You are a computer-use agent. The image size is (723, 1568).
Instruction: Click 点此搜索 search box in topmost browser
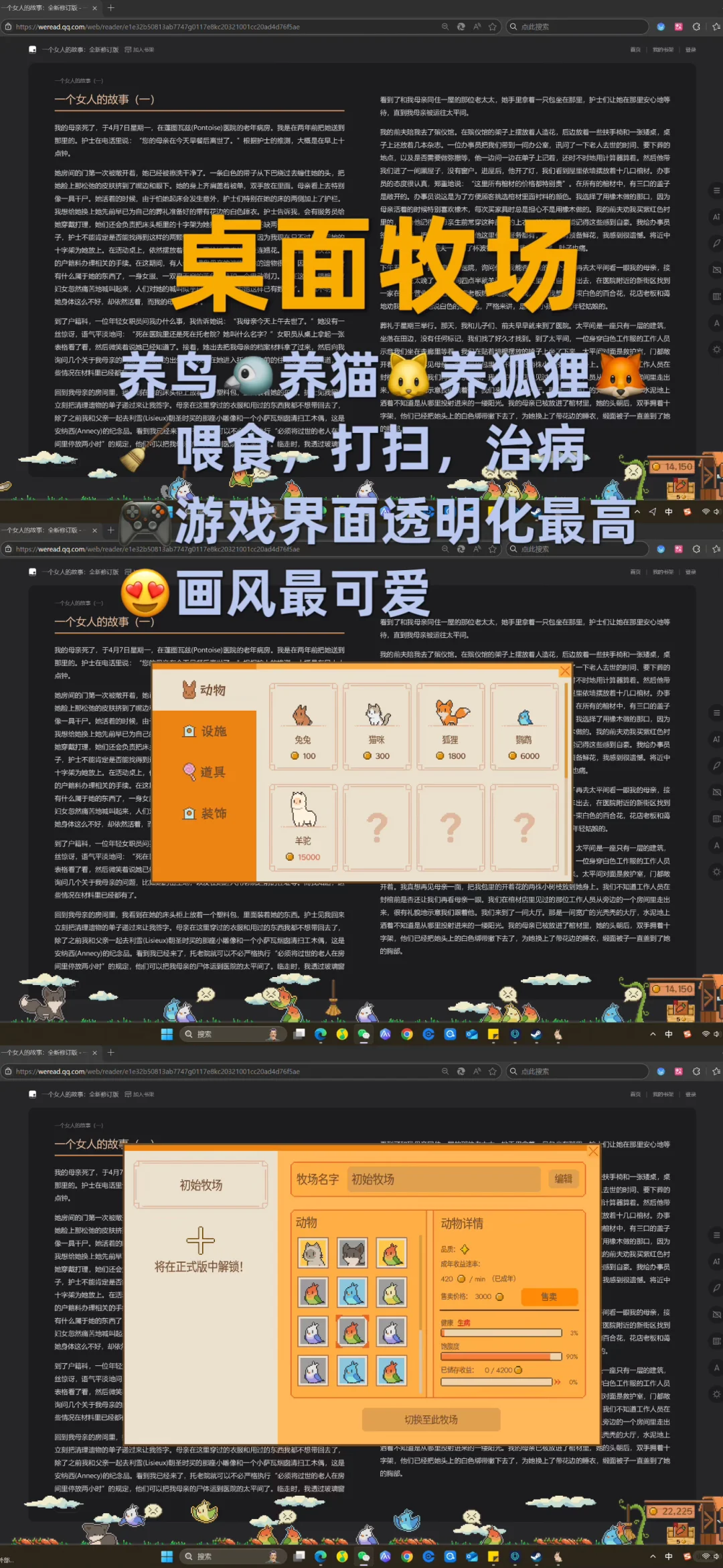pos(577,27)
